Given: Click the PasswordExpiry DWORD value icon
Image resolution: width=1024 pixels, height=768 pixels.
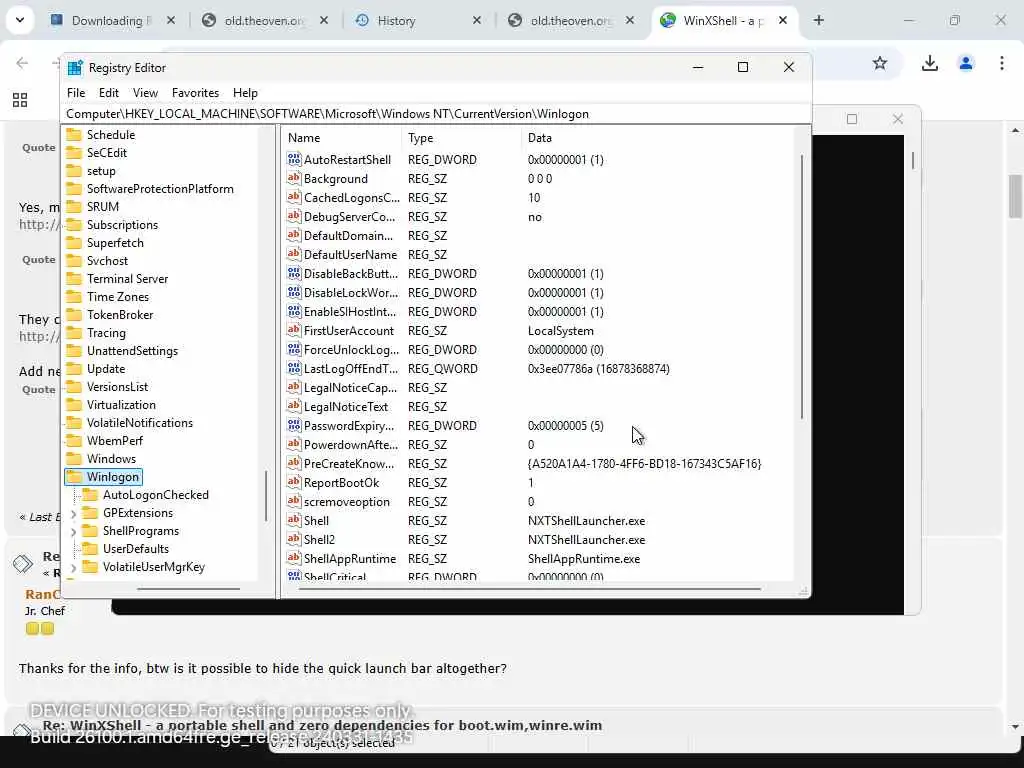Looking at the screenshot, I should tap(294, 425).
